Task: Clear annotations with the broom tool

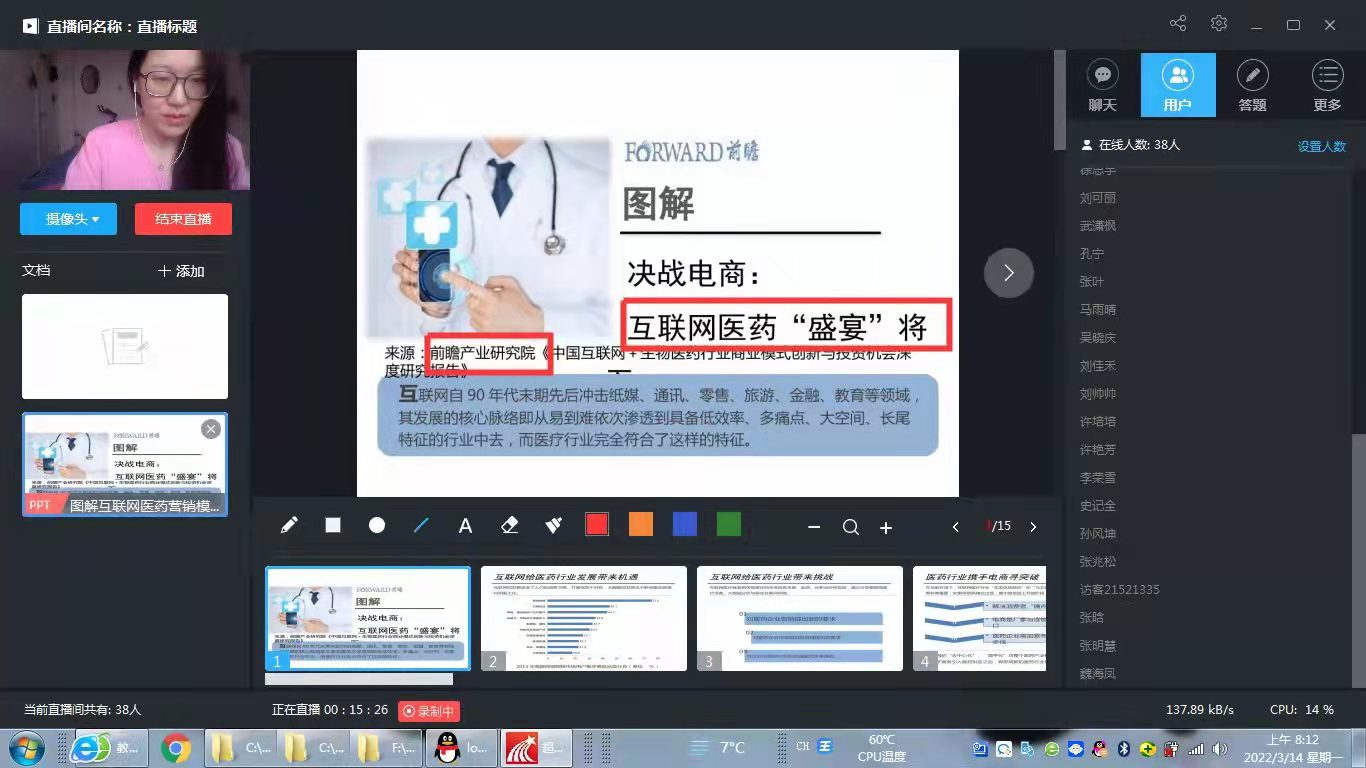Action: (x=553, y=525)
